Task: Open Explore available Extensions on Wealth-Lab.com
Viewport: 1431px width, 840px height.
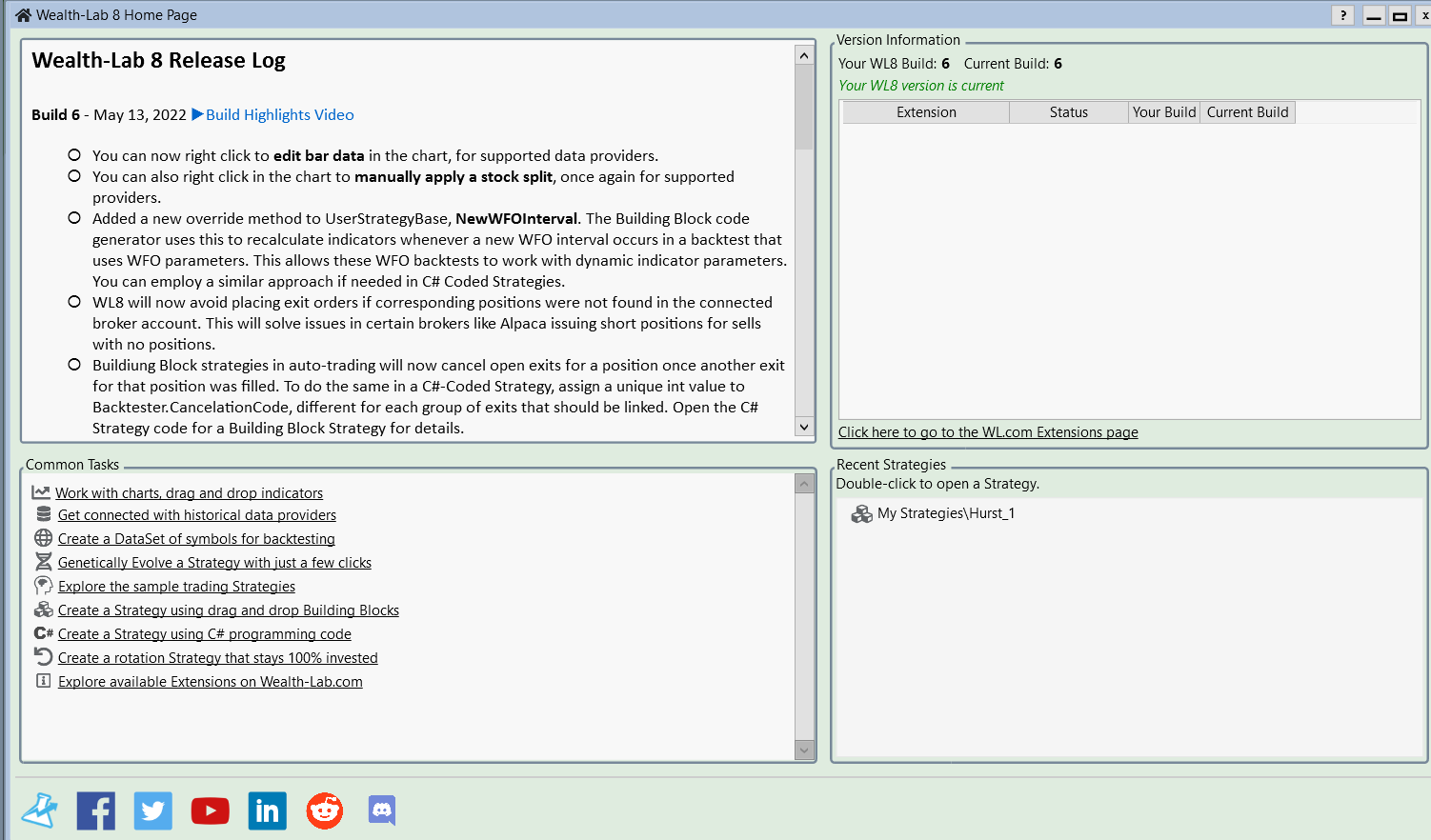Action: (x=211, y=682)
